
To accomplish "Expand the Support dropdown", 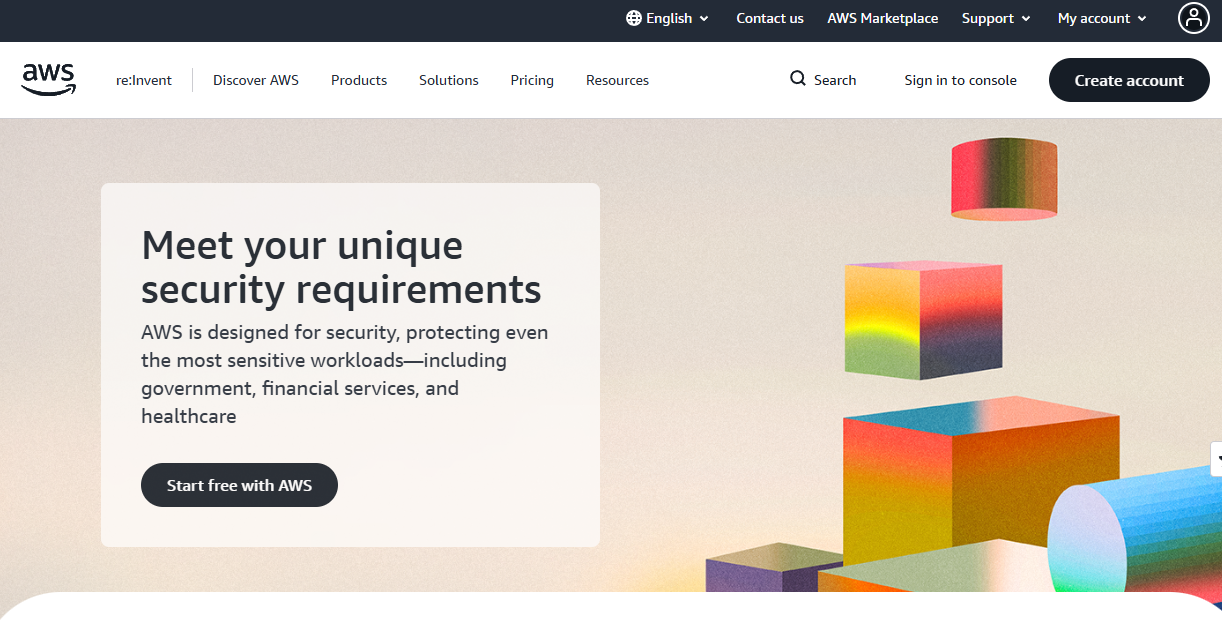I will click(996, 18).
